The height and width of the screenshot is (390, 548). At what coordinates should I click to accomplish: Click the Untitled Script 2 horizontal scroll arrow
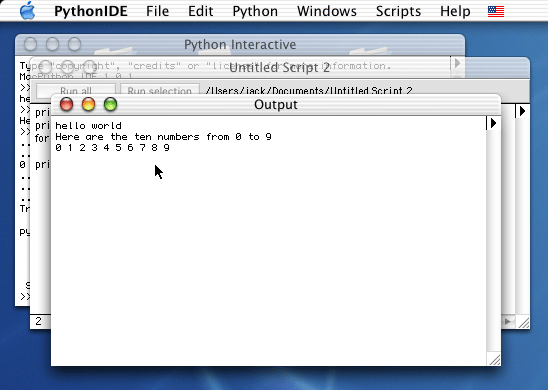coord(509,322)
